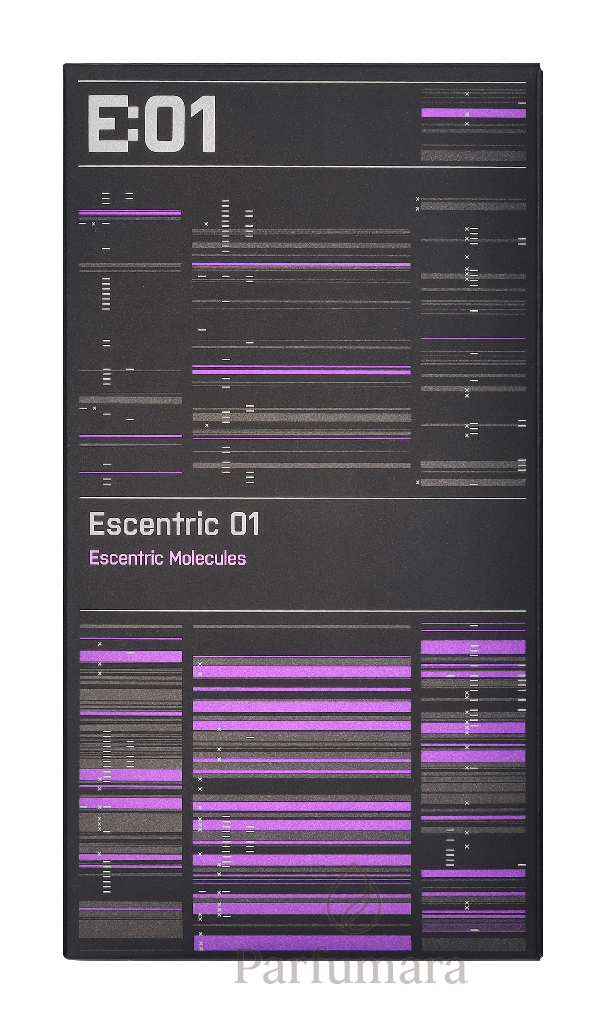This screenshot has height=1024, width=606.
Task: Click the purple bar beside the E:01 logo
Action: 473,113
